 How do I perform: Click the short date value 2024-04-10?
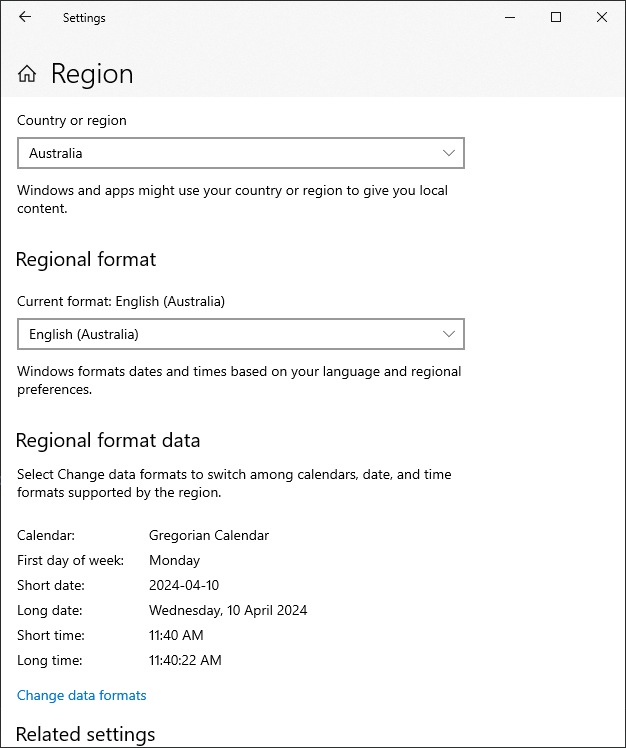184,585
